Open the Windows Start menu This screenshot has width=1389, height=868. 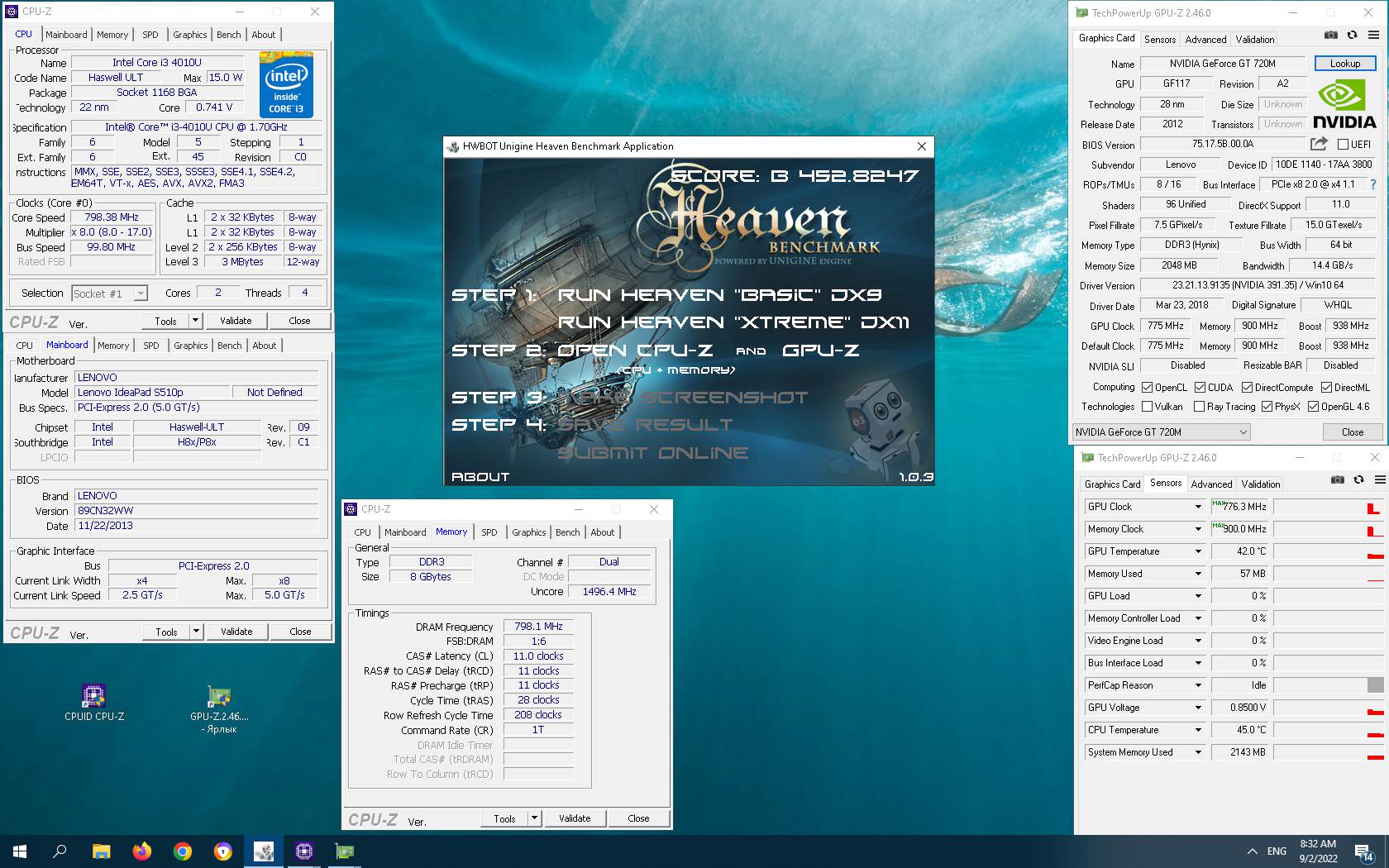point(20,851)
